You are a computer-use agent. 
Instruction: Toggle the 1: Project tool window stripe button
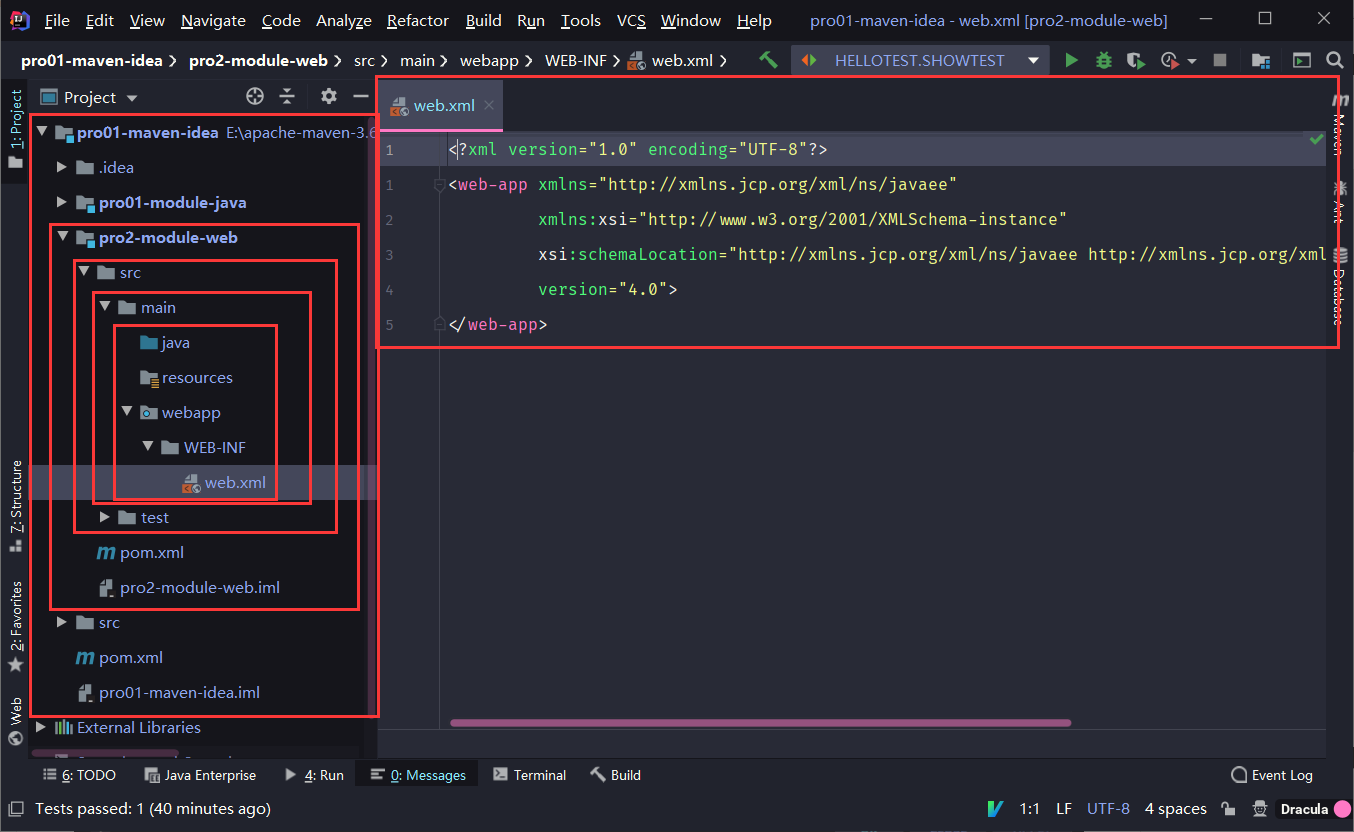[x=15, y=129]
